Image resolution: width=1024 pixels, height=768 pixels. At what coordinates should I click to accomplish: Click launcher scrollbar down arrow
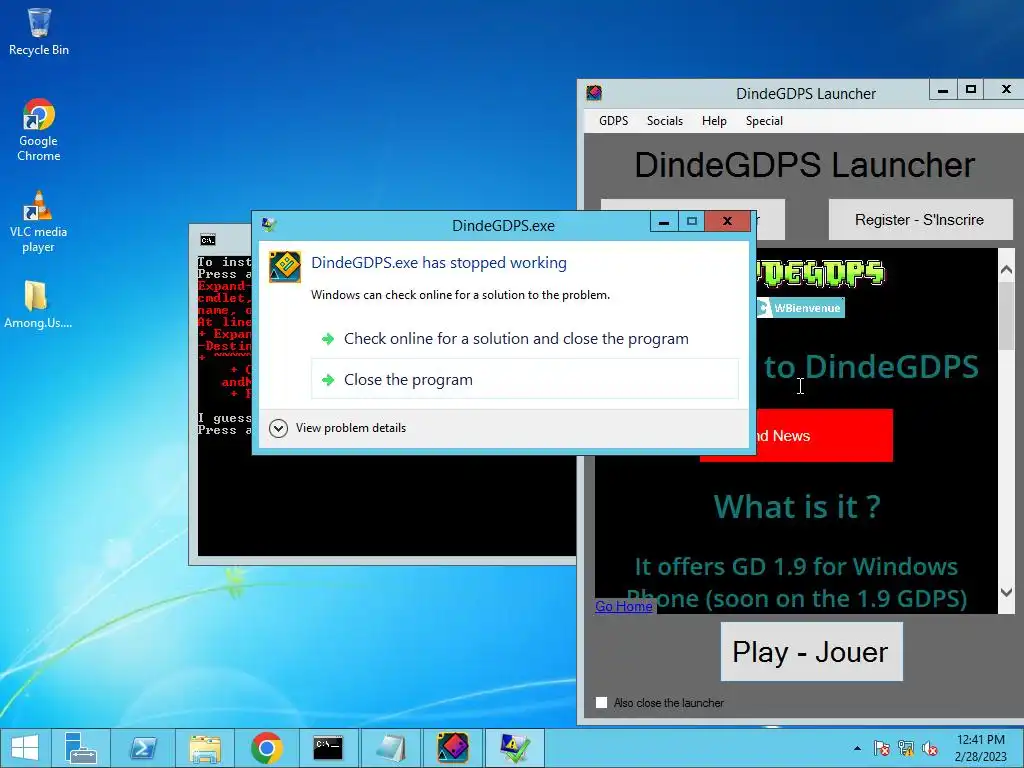(1006, 592)
